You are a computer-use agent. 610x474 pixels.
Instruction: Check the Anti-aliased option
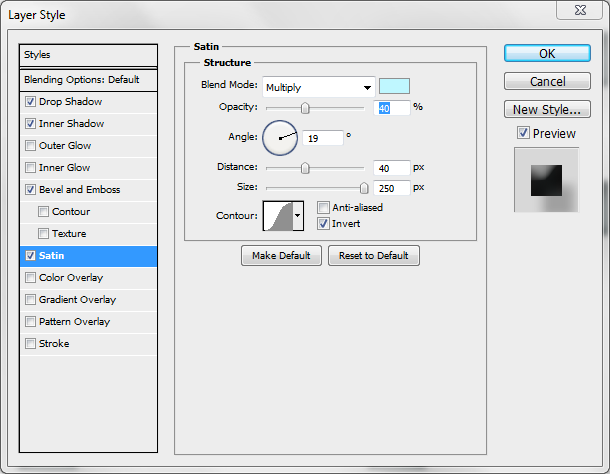[323, 207]
